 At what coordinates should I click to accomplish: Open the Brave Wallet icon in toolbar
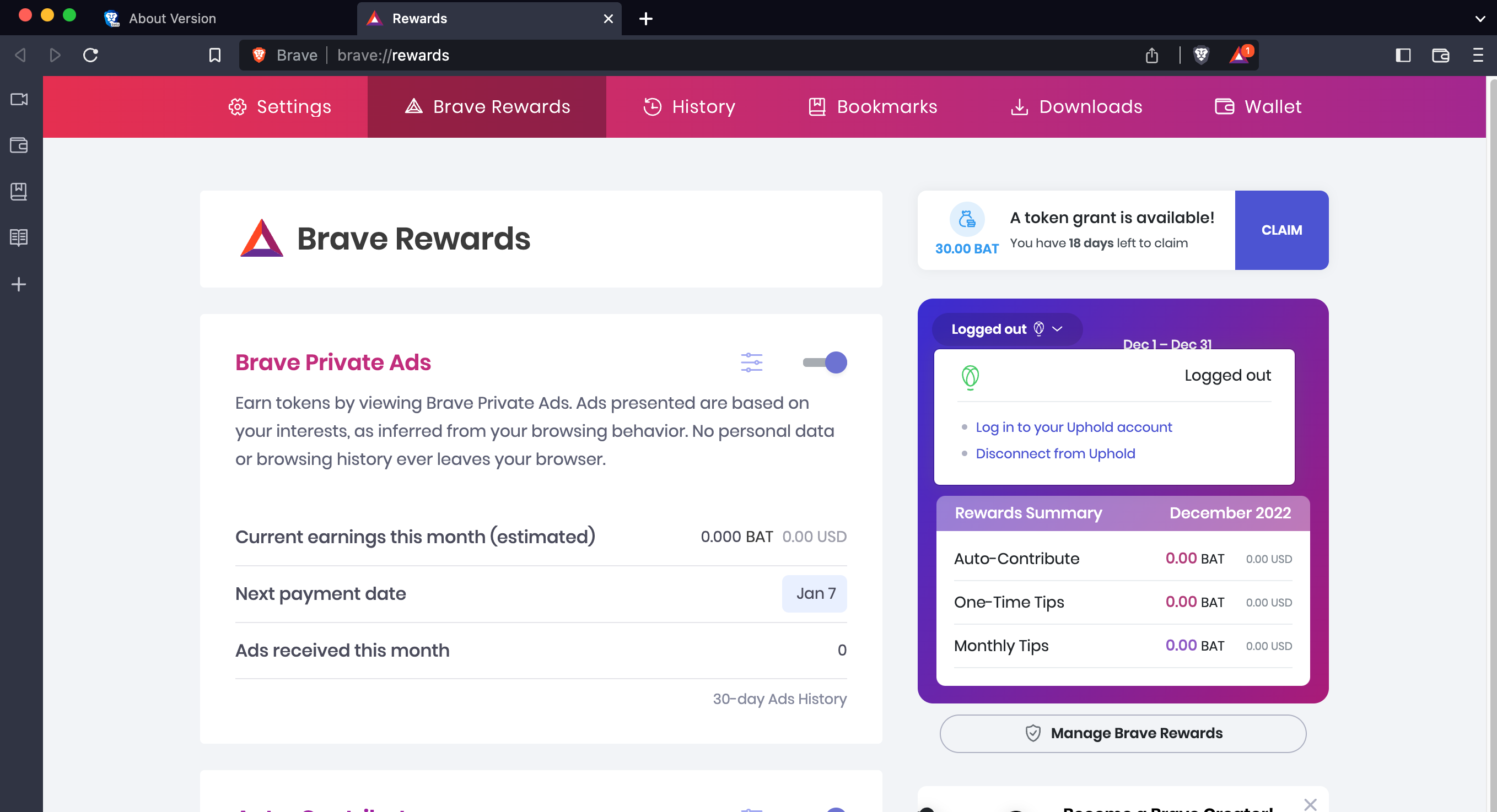pyautogui.click(x=1441, y=55)
